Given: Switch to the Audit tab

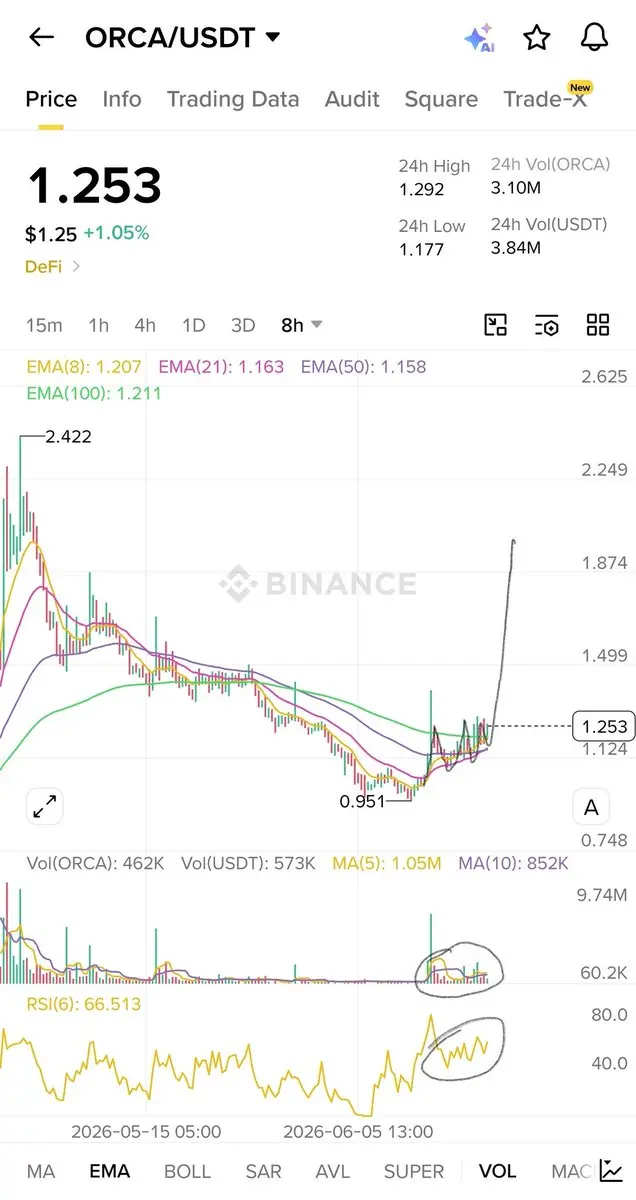Looking at the screenshot, I should tap(352, 99).
